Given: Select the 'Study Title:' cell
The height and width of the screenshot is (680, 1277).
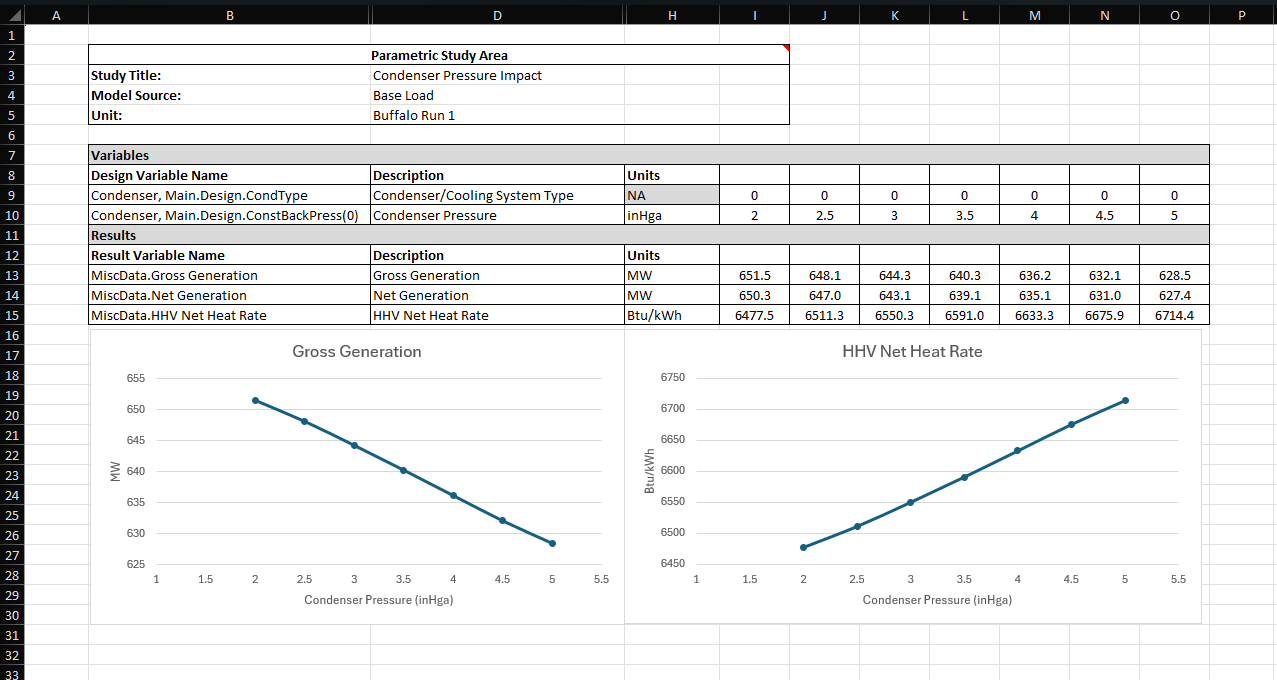Looking at the screenshot, I should [x=230, y=75].
